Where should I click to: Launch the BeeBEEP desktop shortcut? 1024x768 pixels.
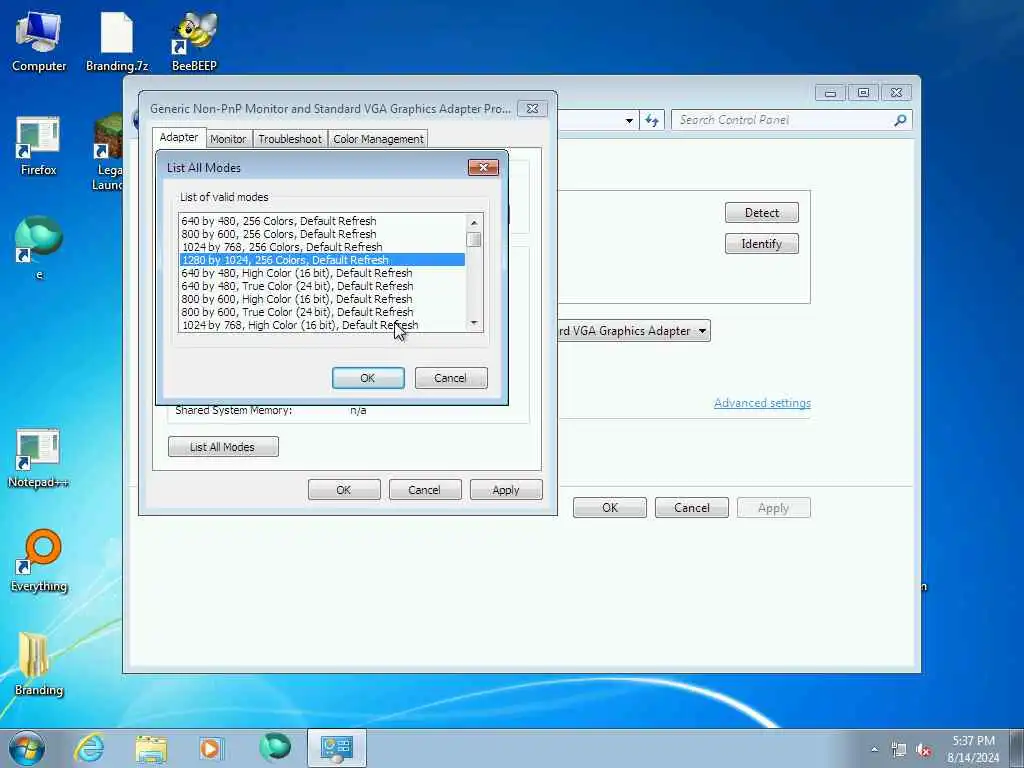point(195,40)
